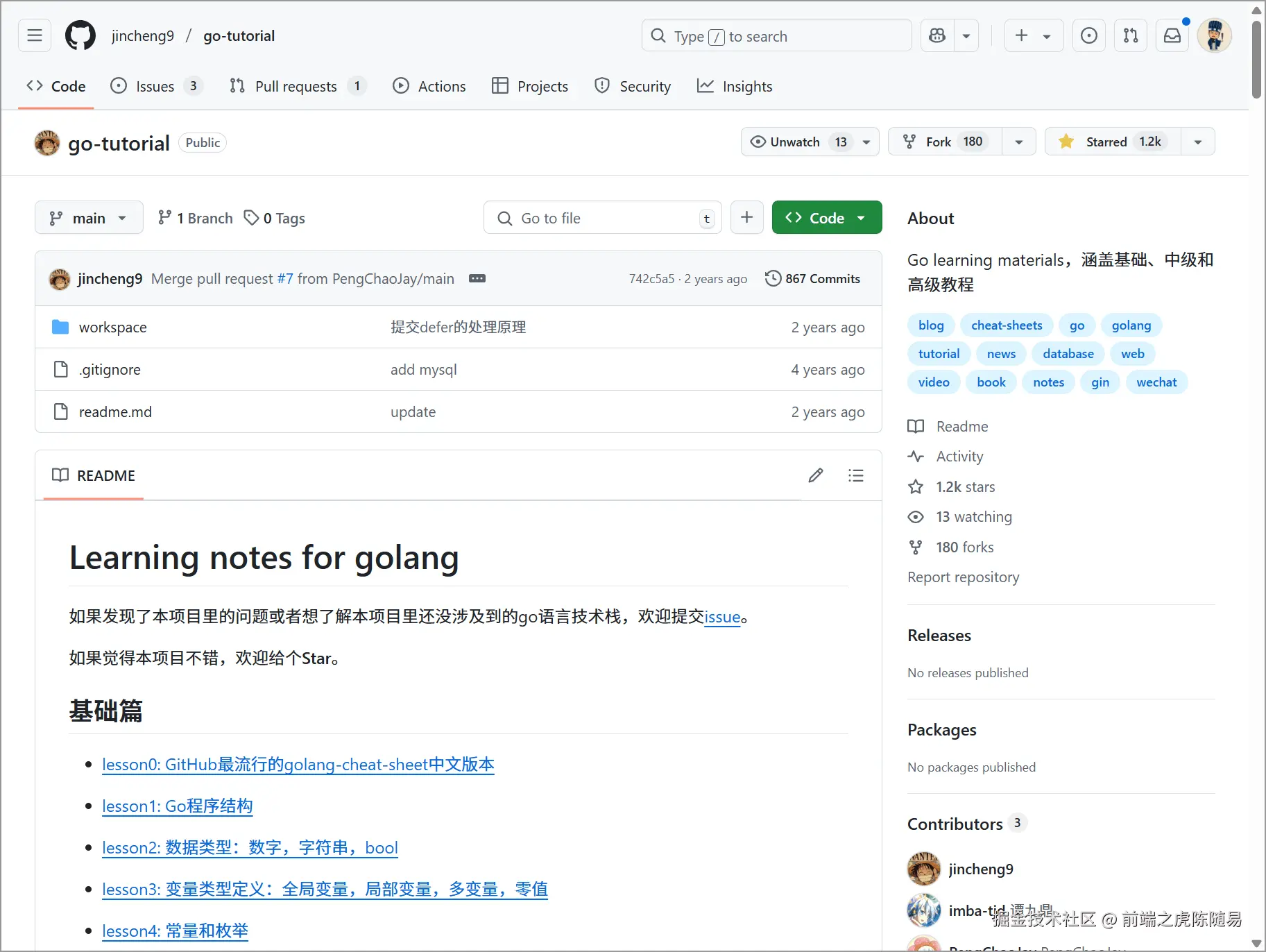Open the green Code clone dropdown

click(x=827, y=218)
